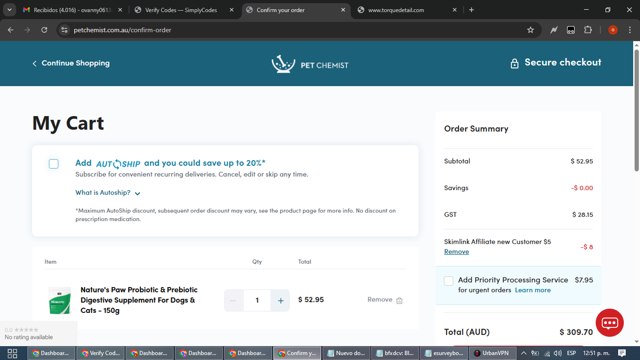
Task: Click the Pet Chemist logo
Action: 310,64
